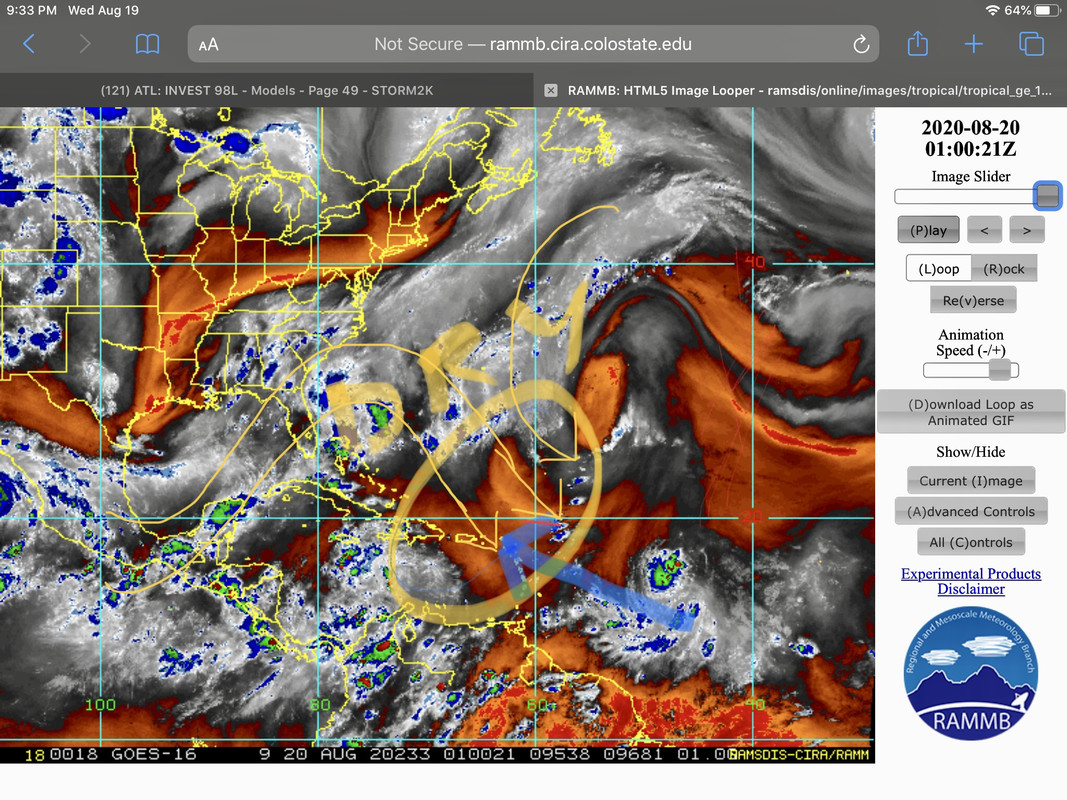1067x800 pixels.
Task: Add a new tab with plus icon
Action: point(974,44)
